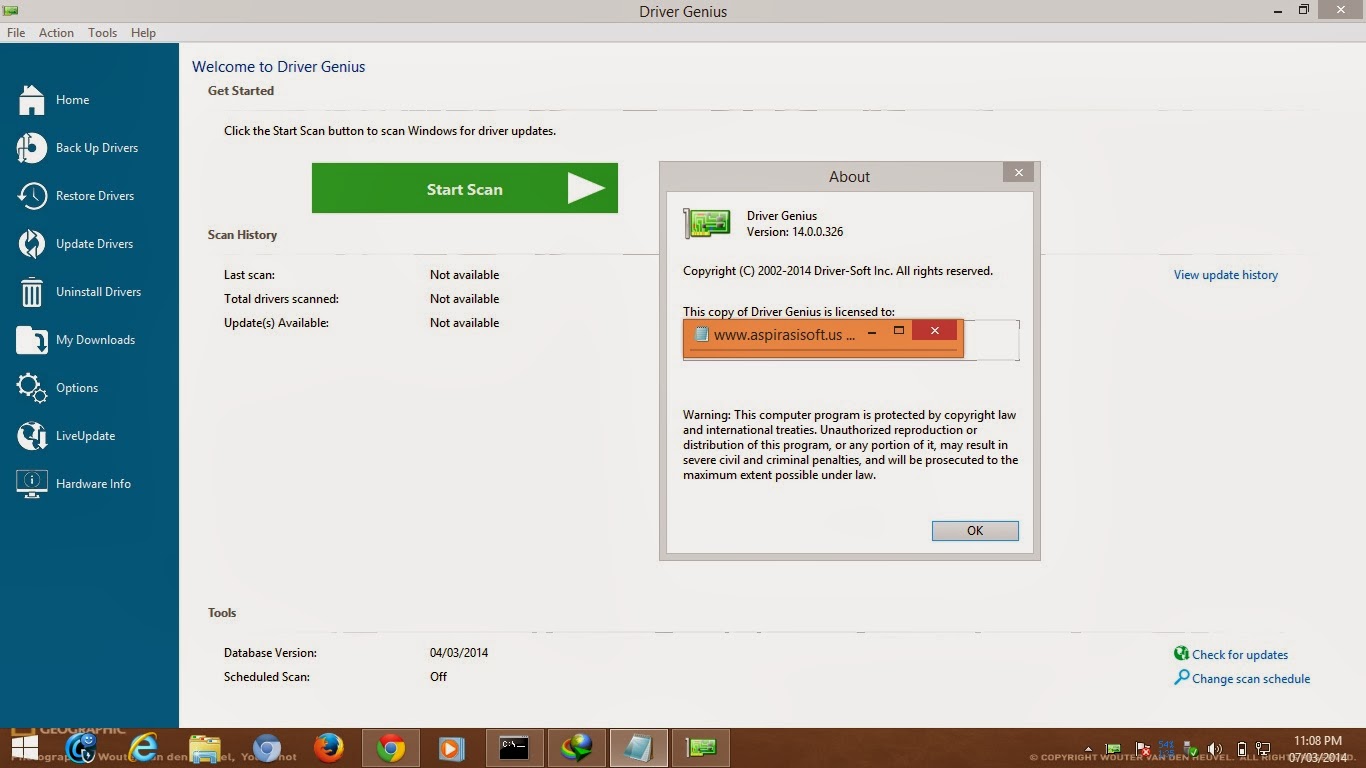
Task: Open the My Downloads folder icon
Action: (32, 340)
